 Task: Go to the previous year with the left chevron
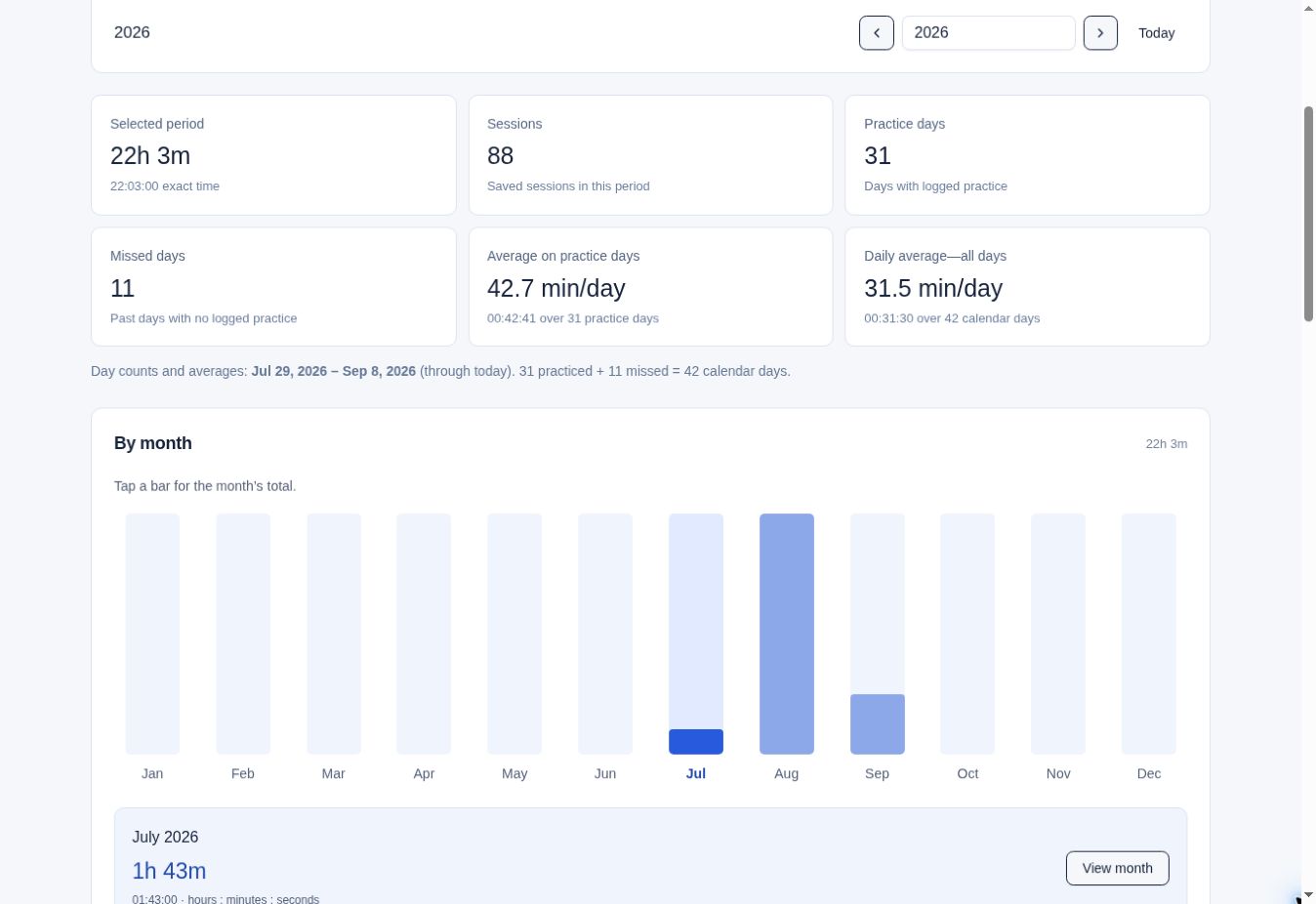click(x=877, y=33)
